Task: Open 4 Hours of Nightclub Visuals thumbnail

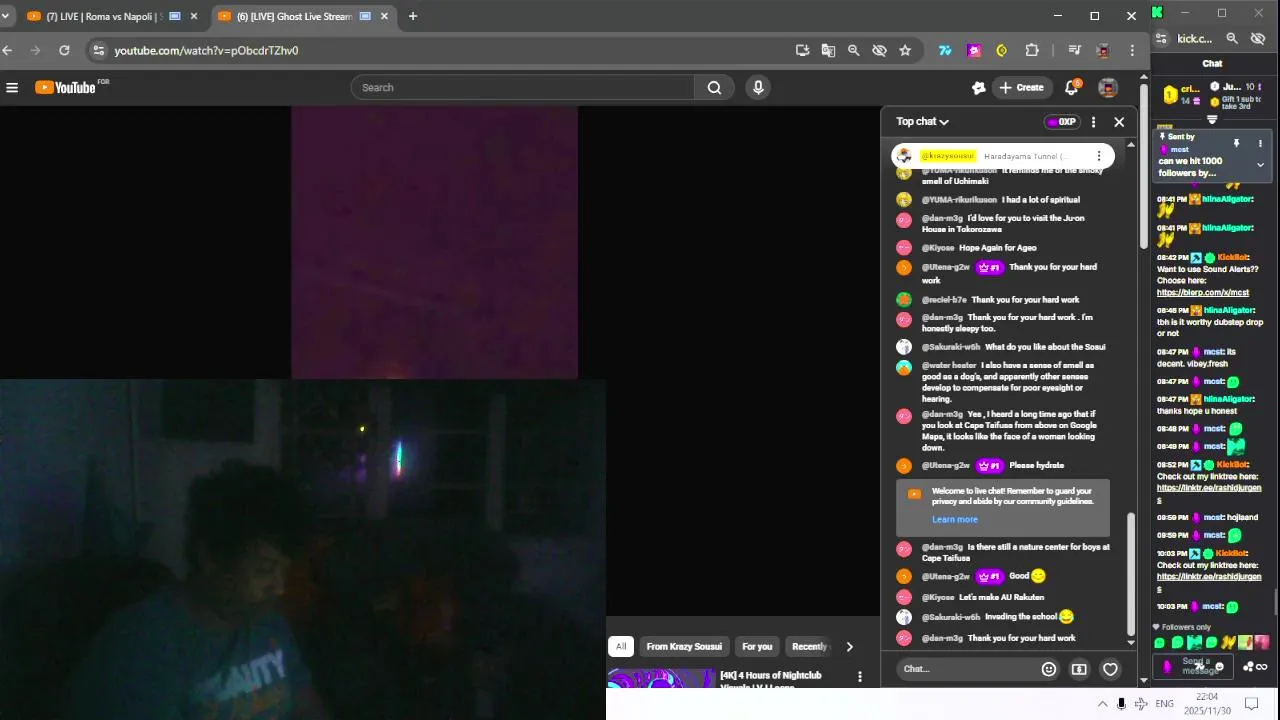Action: (x=661, y=679)
